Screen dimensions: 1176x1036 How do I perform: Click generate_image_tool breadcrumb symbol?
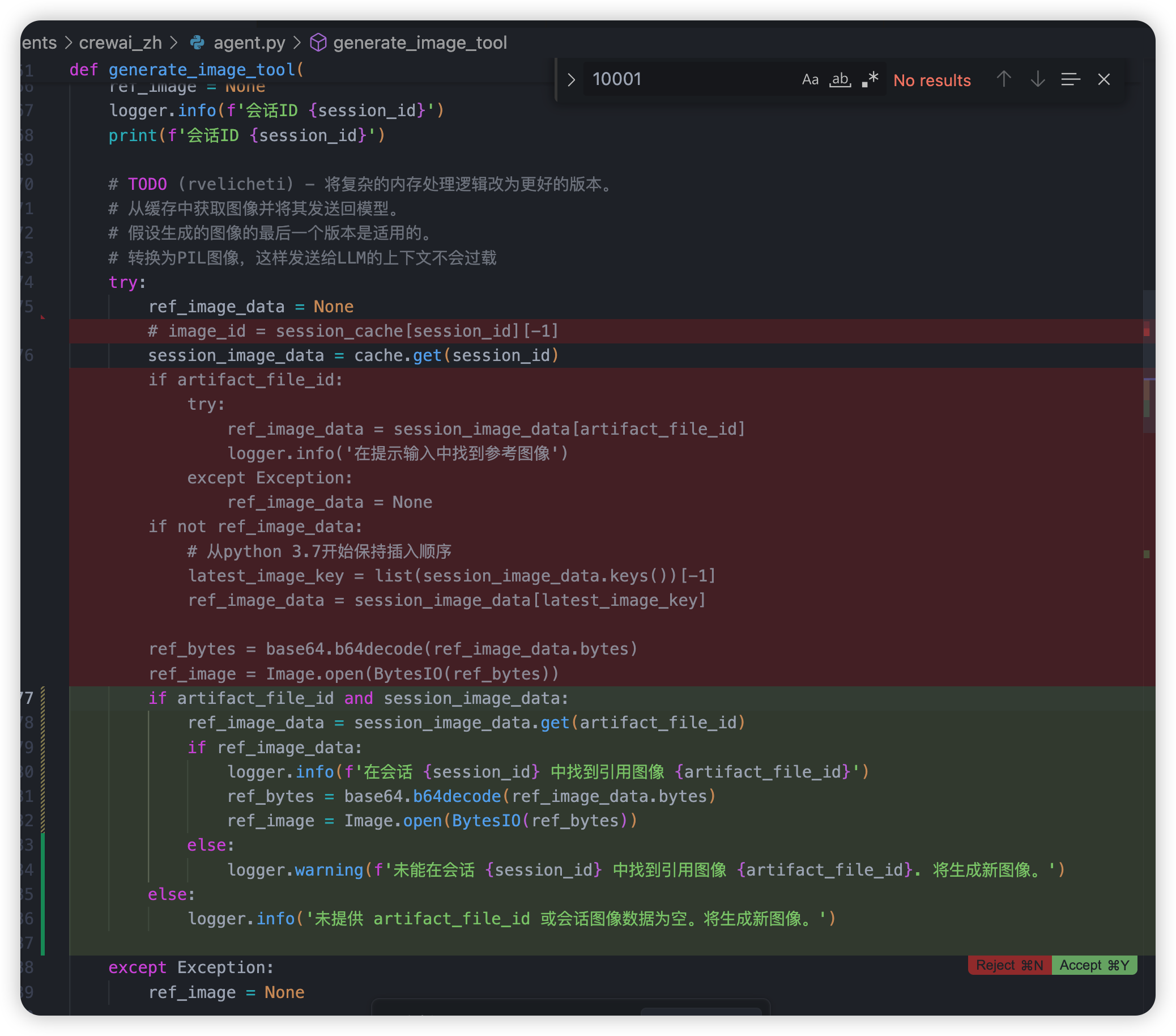point(419,43)
